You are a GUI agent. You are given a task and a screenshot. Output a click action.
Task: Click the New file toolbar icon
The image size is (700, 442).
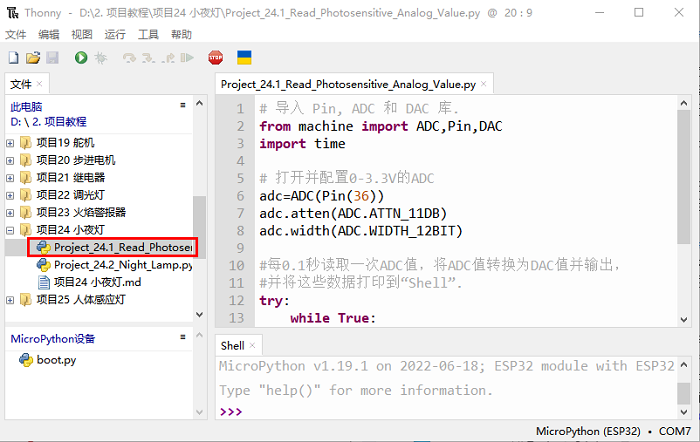click(14, 58)
